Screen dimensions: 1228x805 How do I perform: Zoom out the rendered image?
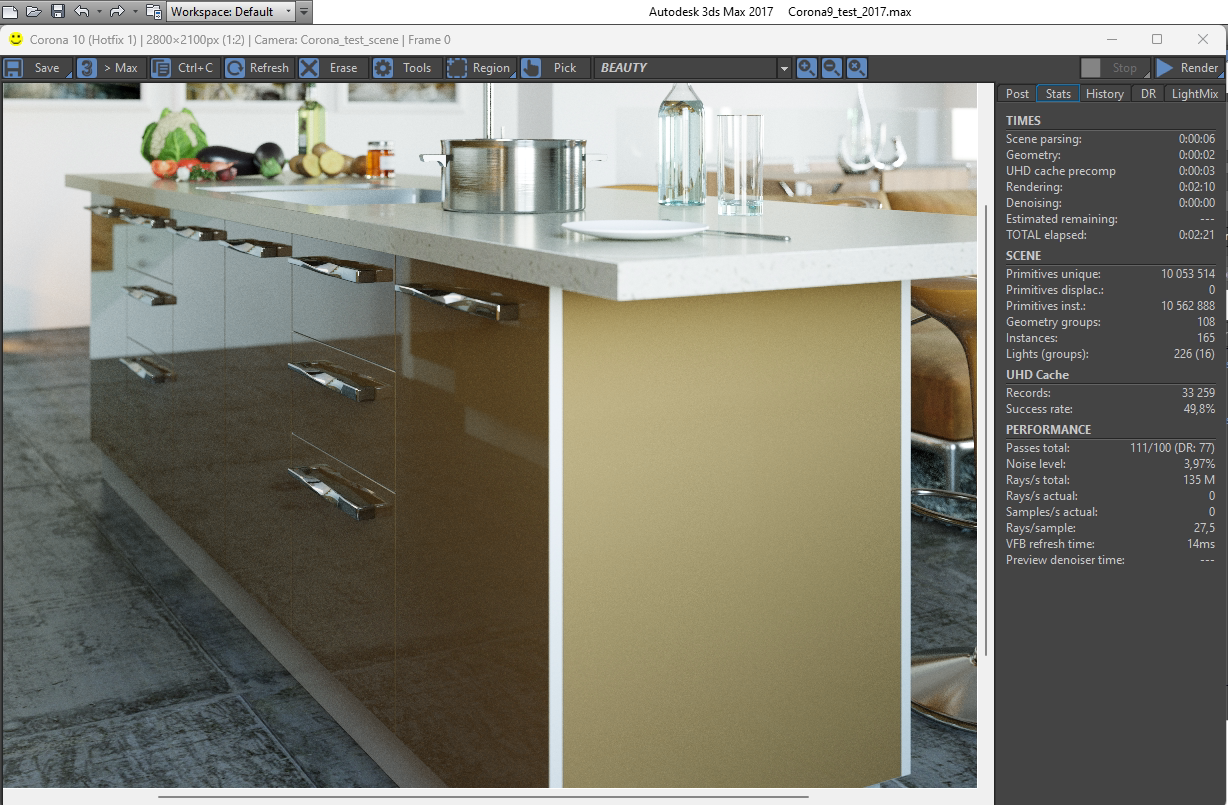click(831, 68)
